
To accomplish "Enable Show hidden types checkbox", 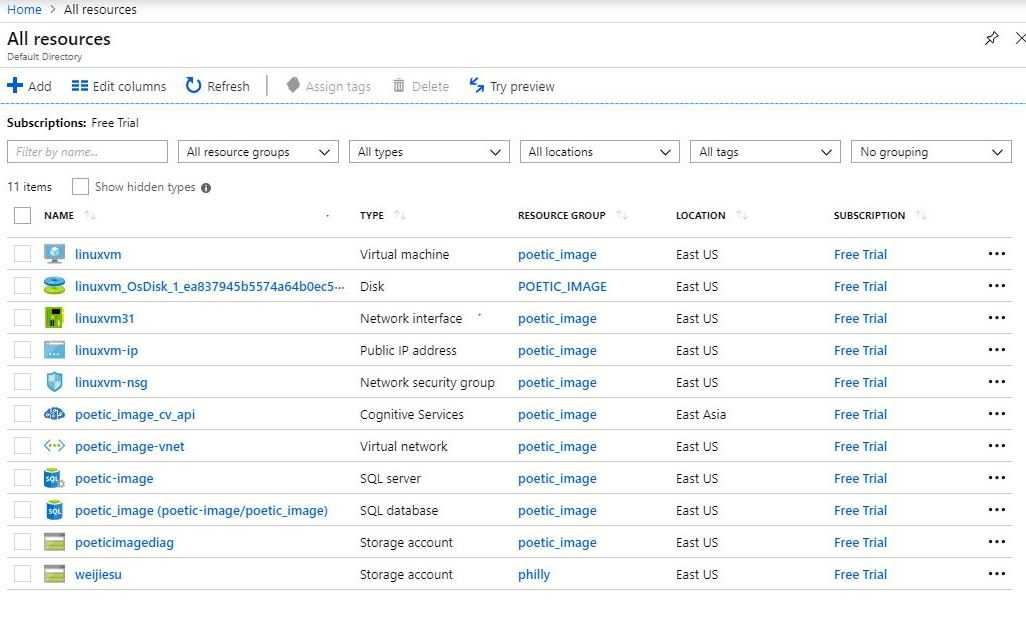I will point(80,187).
